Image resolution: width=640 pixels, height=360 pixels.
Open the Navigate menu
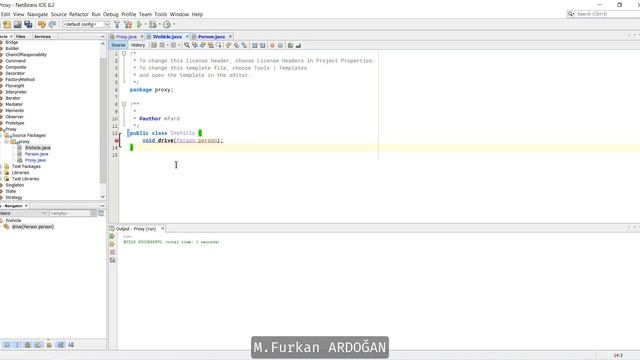click(38, 14)
